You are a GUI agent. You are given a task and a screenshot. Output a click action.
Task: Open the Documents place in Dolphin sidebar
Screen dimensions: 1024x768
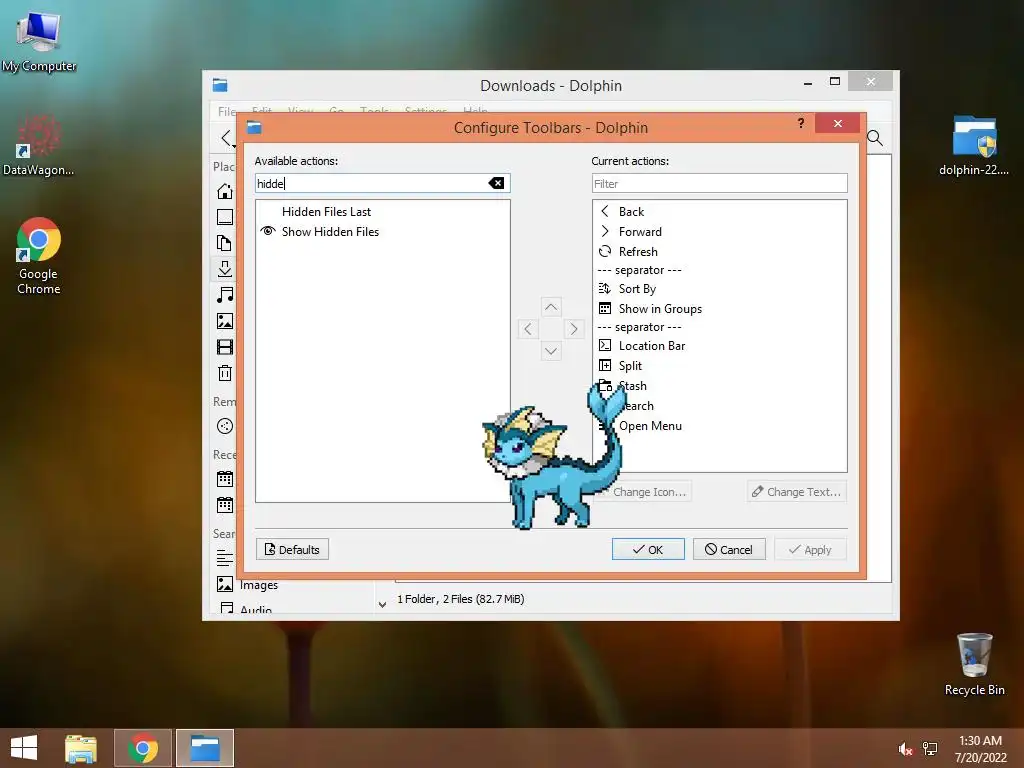point(225,243)
